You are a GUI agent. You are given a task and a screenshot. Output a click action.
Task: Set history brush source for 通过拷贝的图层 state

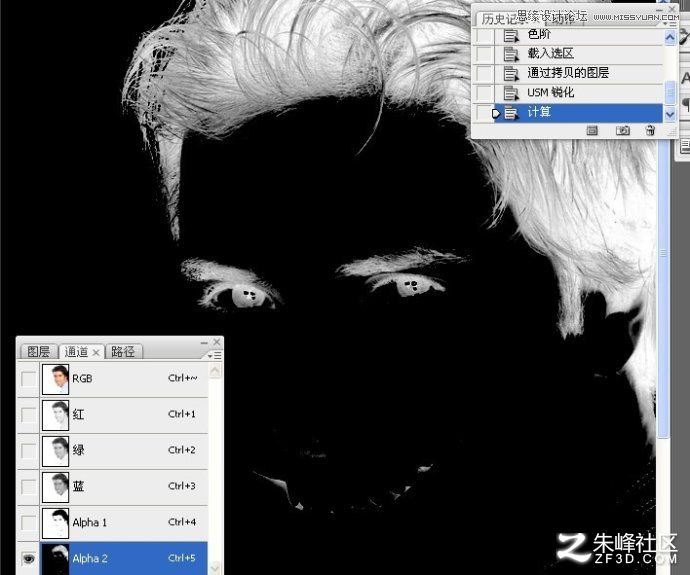coord(484,73)
